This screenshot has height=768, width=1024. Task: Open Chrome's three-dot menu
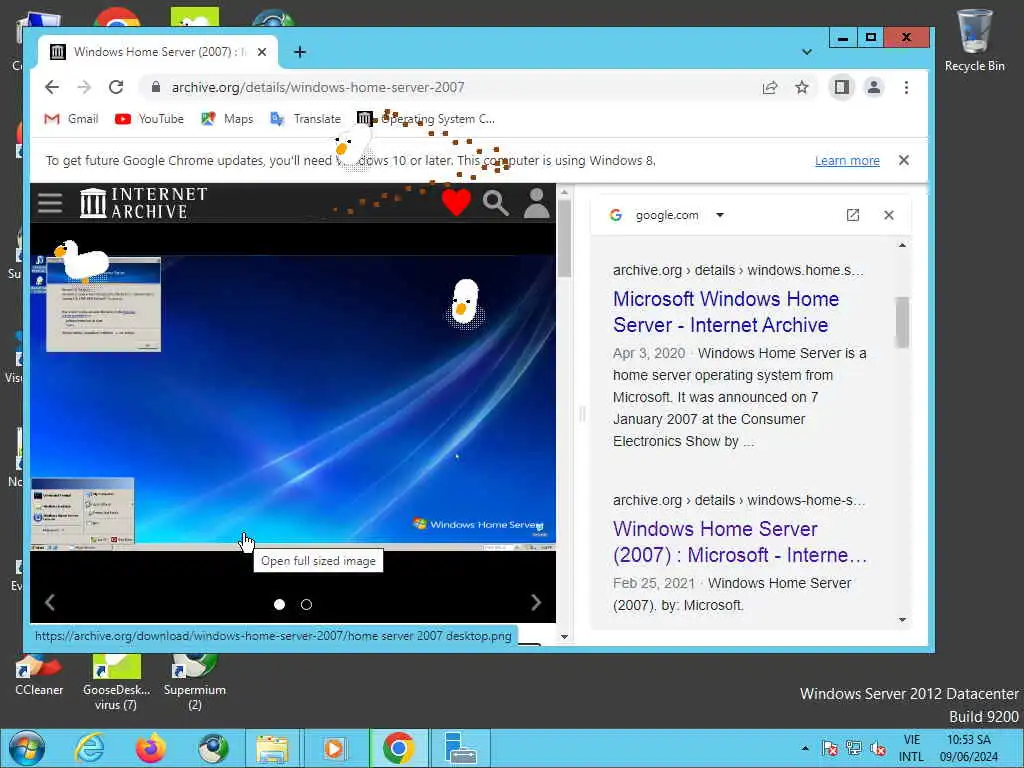pos(906,87)
